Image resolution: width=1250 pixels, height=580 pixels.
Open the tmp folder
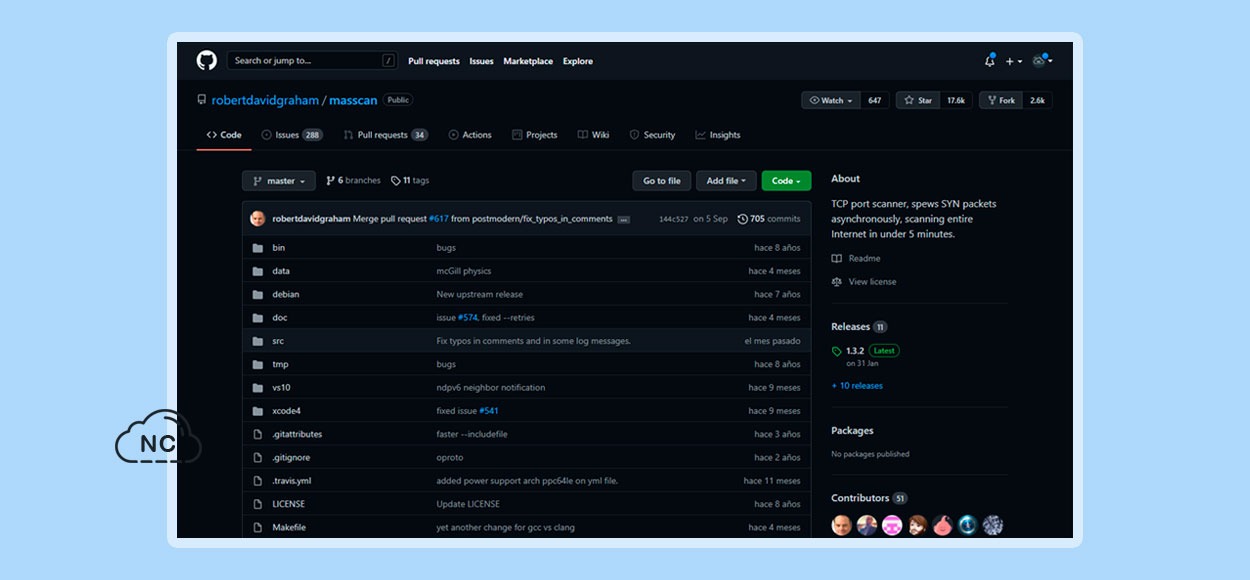280,364
